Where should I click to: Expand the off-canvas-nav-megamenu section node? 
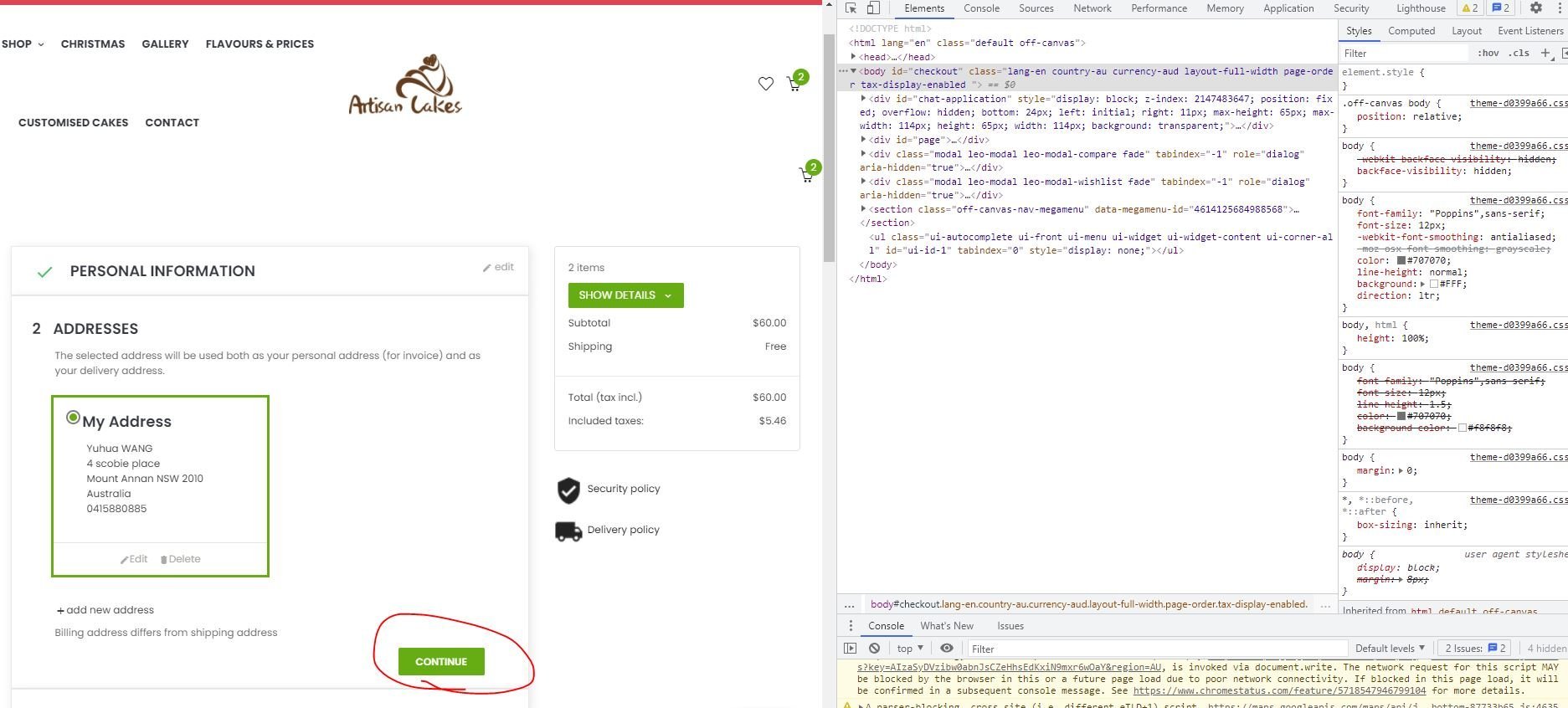coord(863,209)
